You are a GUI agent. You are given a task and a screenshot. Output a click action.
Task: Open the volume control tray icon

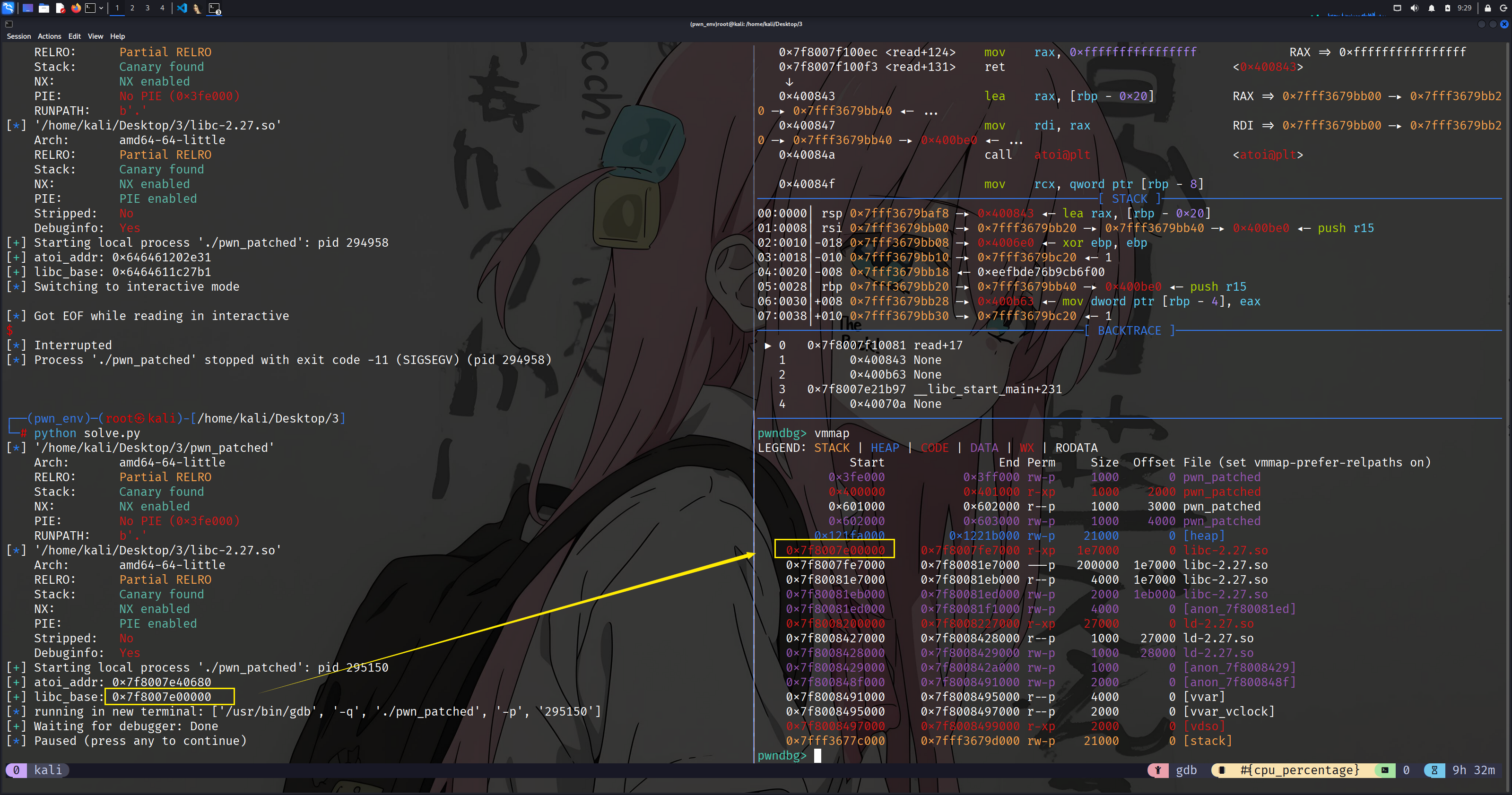1415,8
